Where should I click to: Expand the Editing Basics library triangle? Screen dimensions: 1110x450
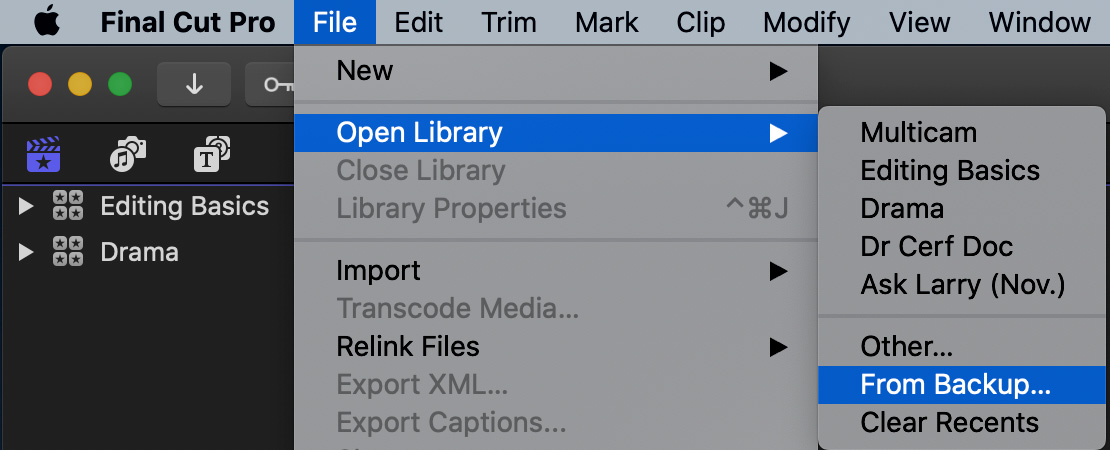tap(26, 206)
